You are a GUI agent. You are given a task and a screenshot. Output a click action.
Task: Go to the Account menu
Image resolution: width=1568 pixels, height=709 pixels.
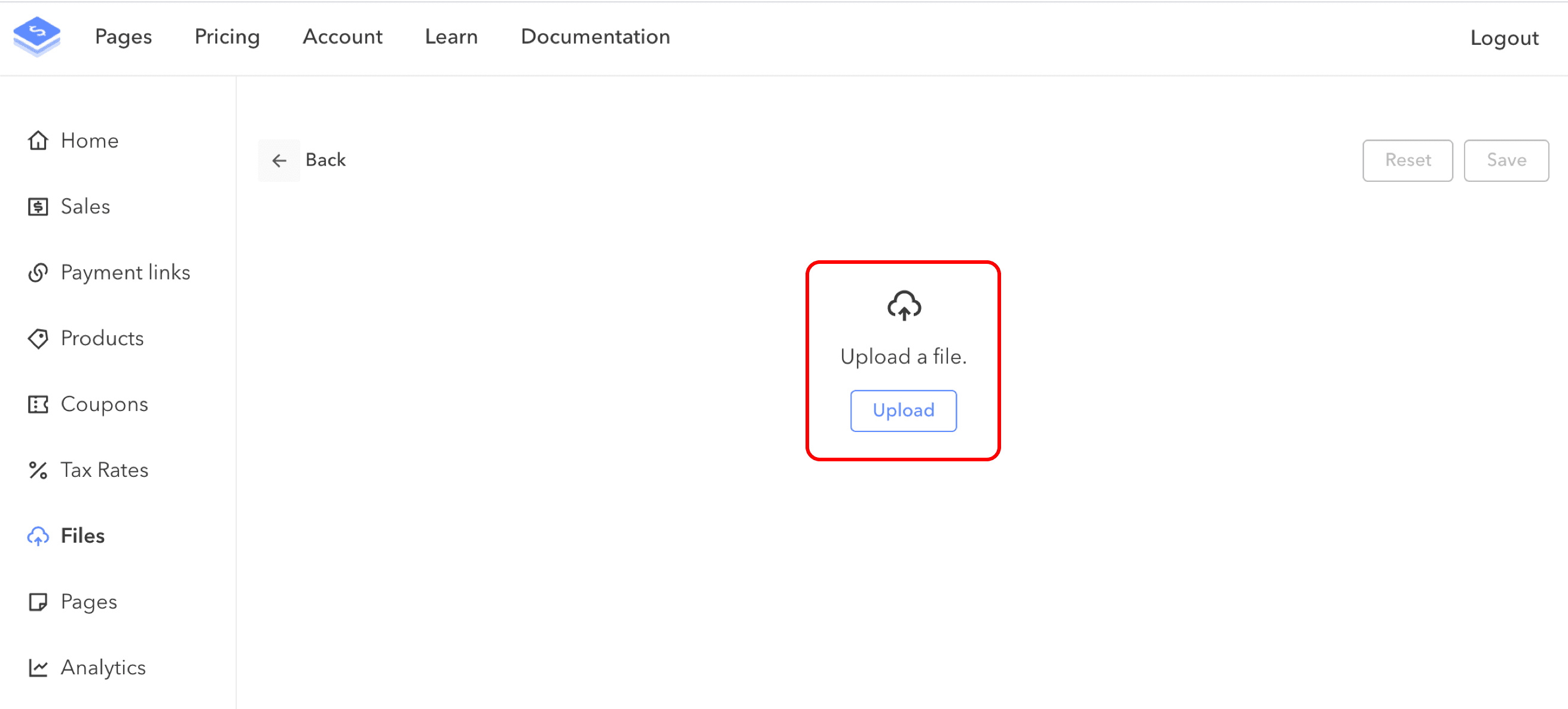(x=343, y=36)
